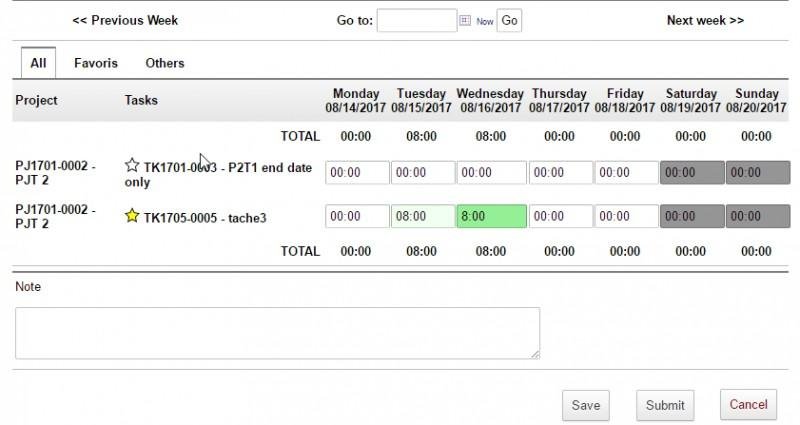Click task name TK1705-0005 - tache3

pyautogui.click(x=205, y=218)
